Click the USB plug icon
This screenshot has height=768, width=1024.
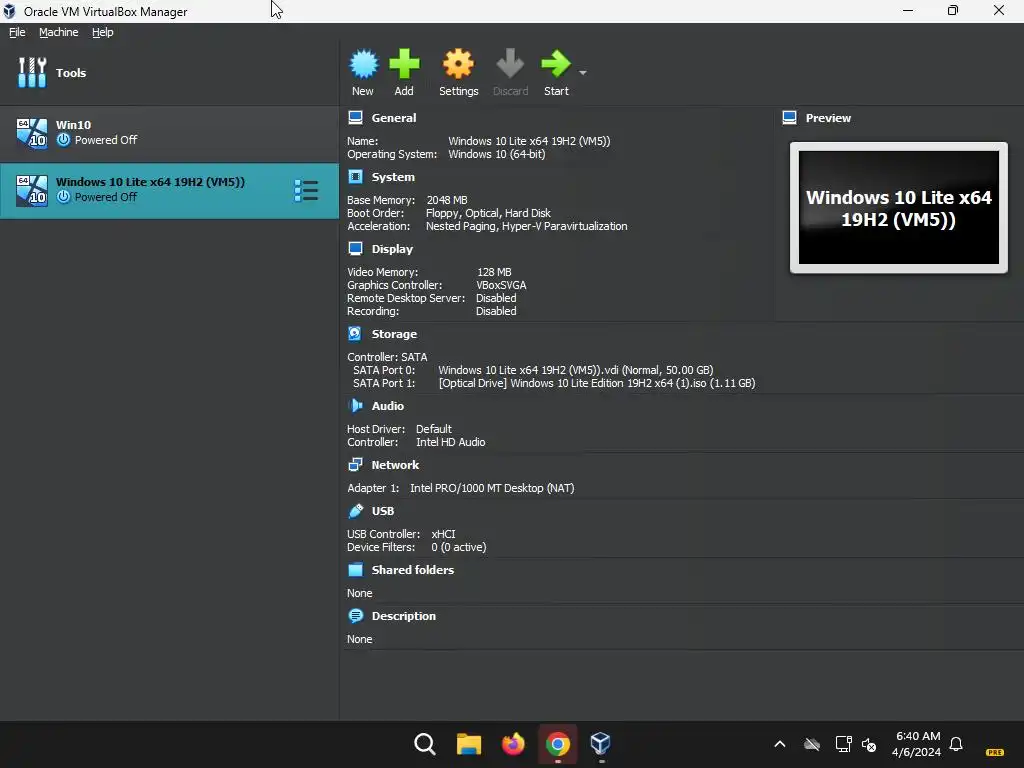(x=355, y=511)
